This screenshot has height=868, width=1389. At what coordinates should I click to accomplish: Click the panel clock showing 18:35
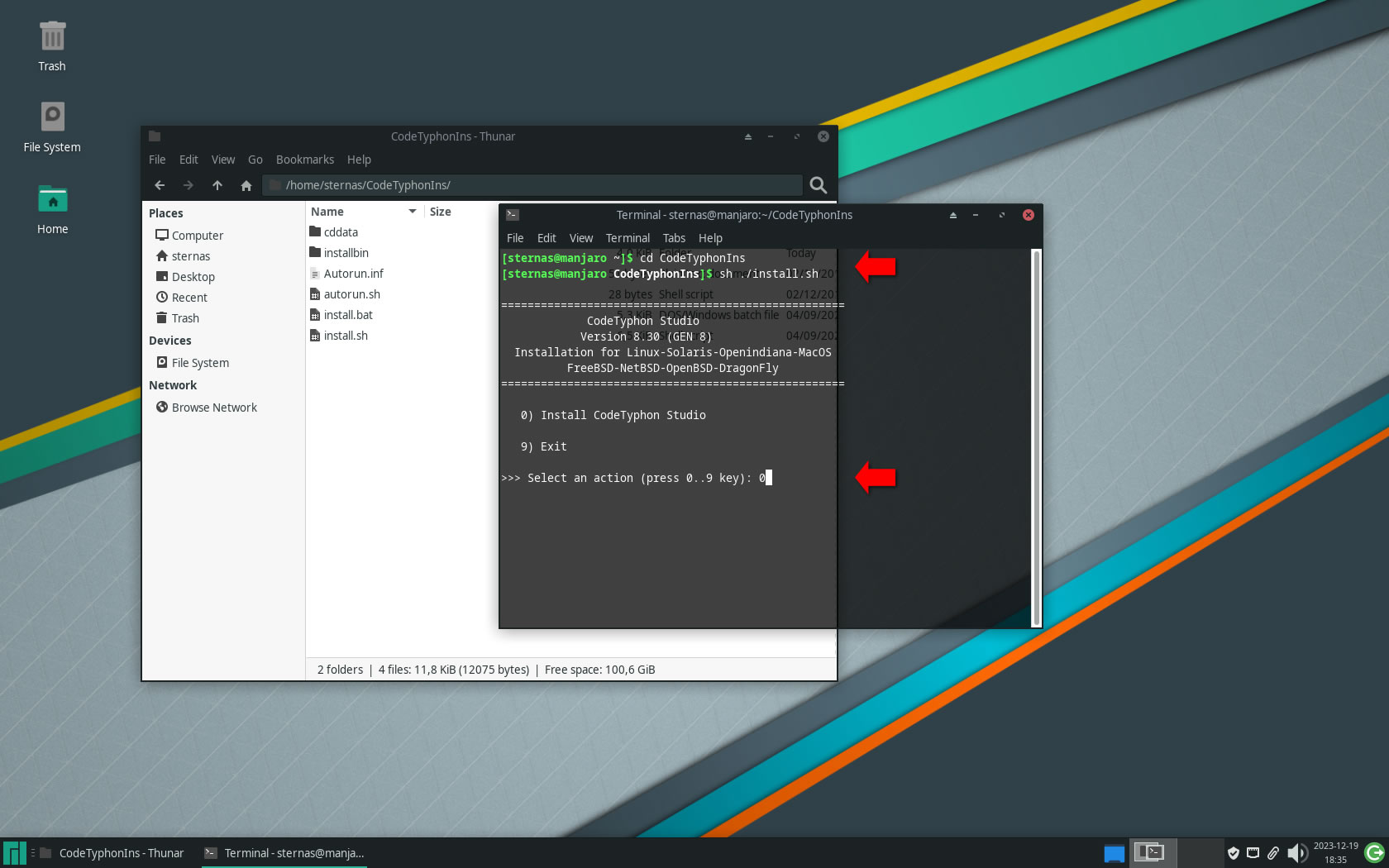(x=1335, y=853)
